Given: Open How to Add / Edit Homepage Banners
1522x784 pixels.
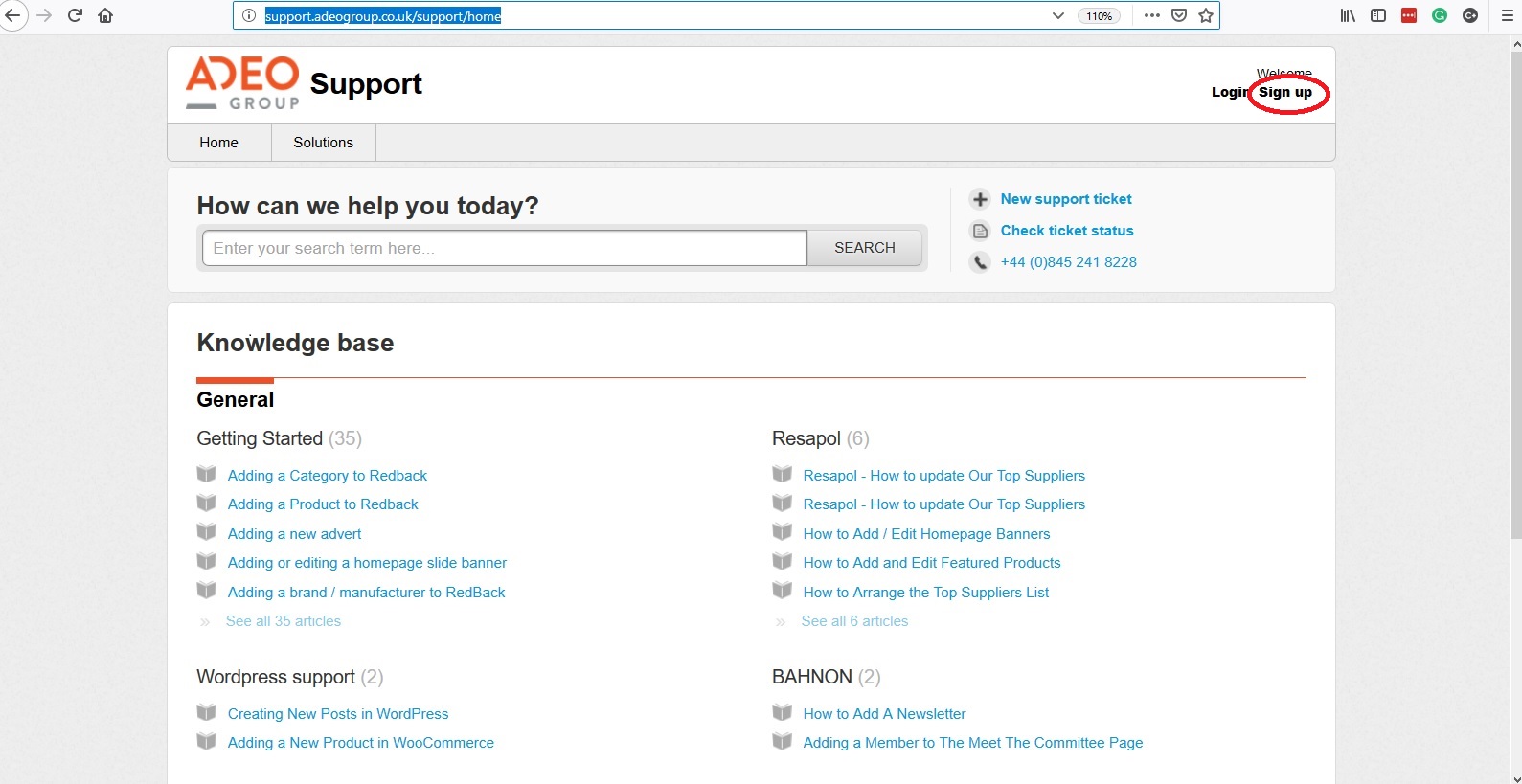Looking at the screenshot, I should click(x=926, y=534).
